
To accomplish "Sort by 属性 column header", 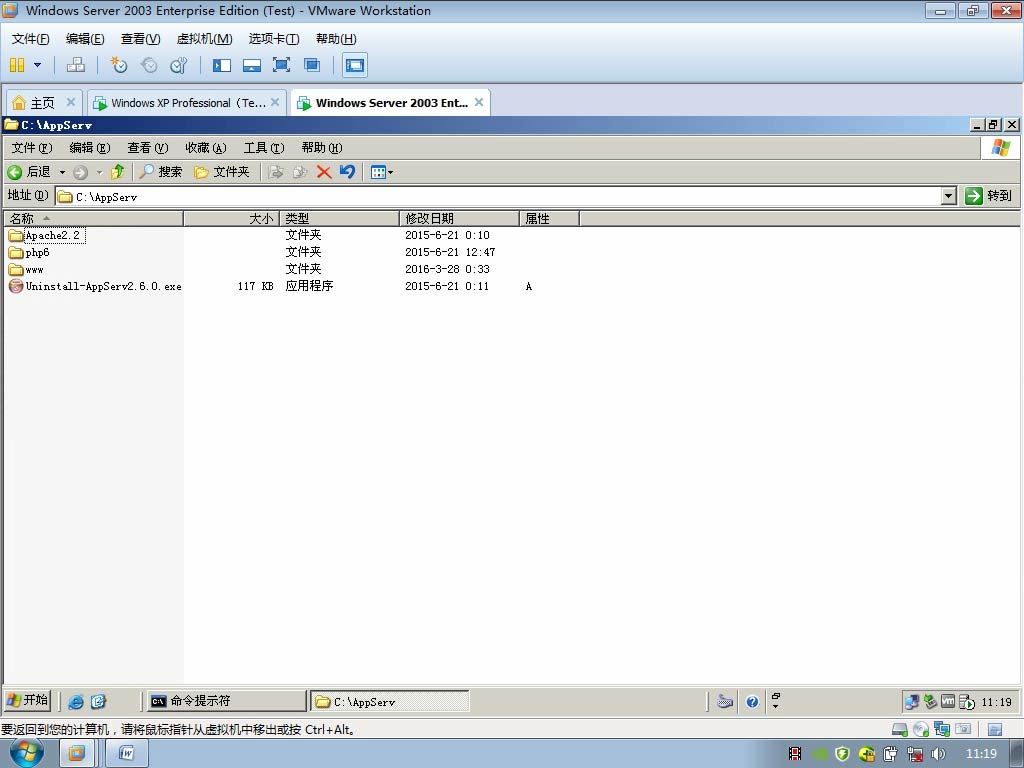I will coord(549,219).
